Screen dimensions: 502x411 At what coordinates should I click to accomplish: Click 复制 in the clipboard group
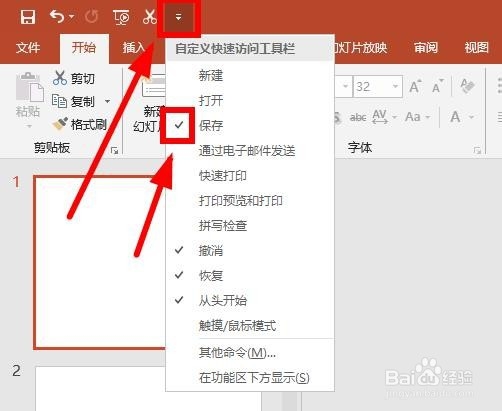(73, 101)
